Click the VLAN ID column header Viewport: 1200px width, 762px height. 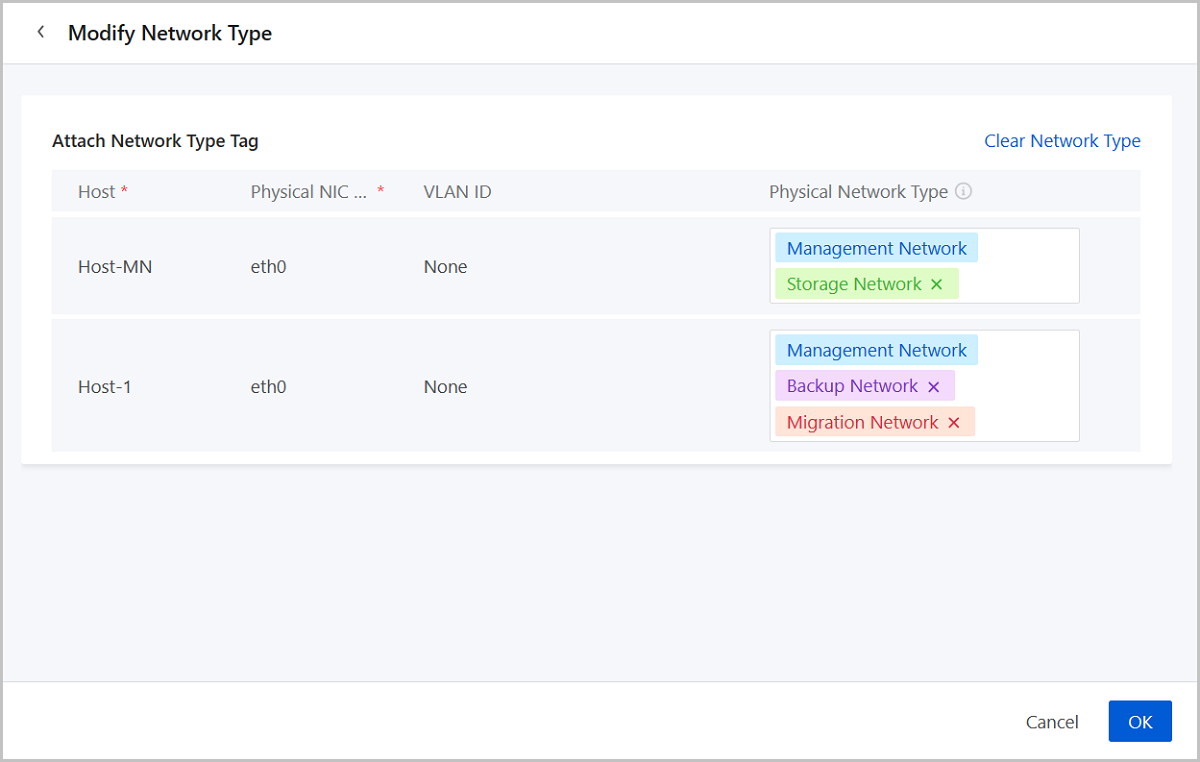(x=457, y=192)
